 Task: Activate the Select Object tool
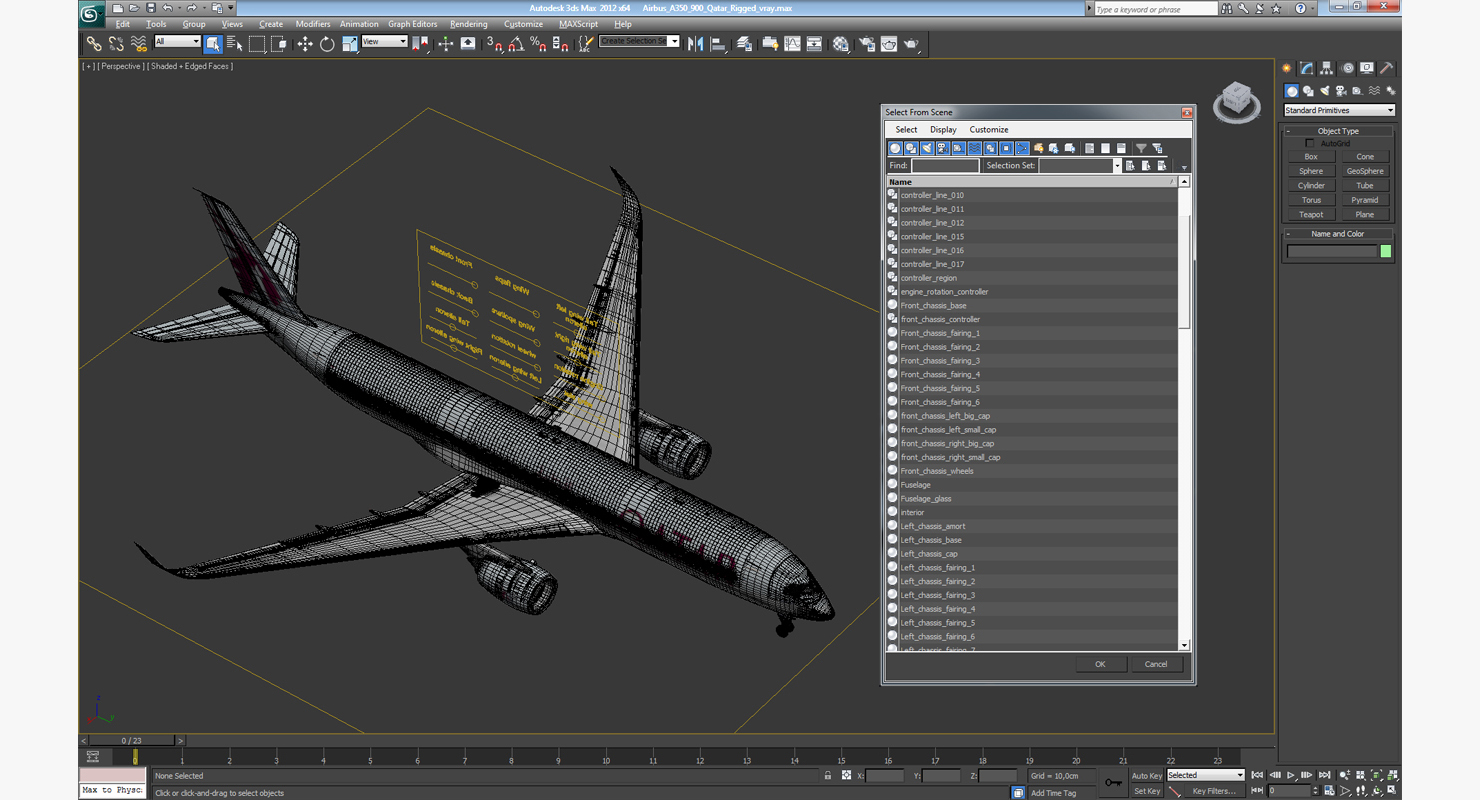pos(213,44)
